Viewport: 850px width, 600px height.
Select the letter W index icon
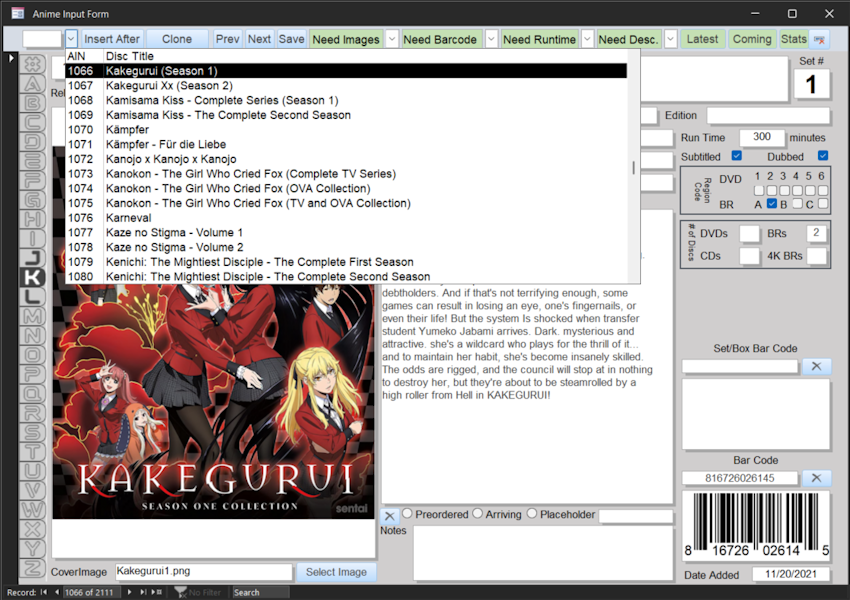pos(33,510)
